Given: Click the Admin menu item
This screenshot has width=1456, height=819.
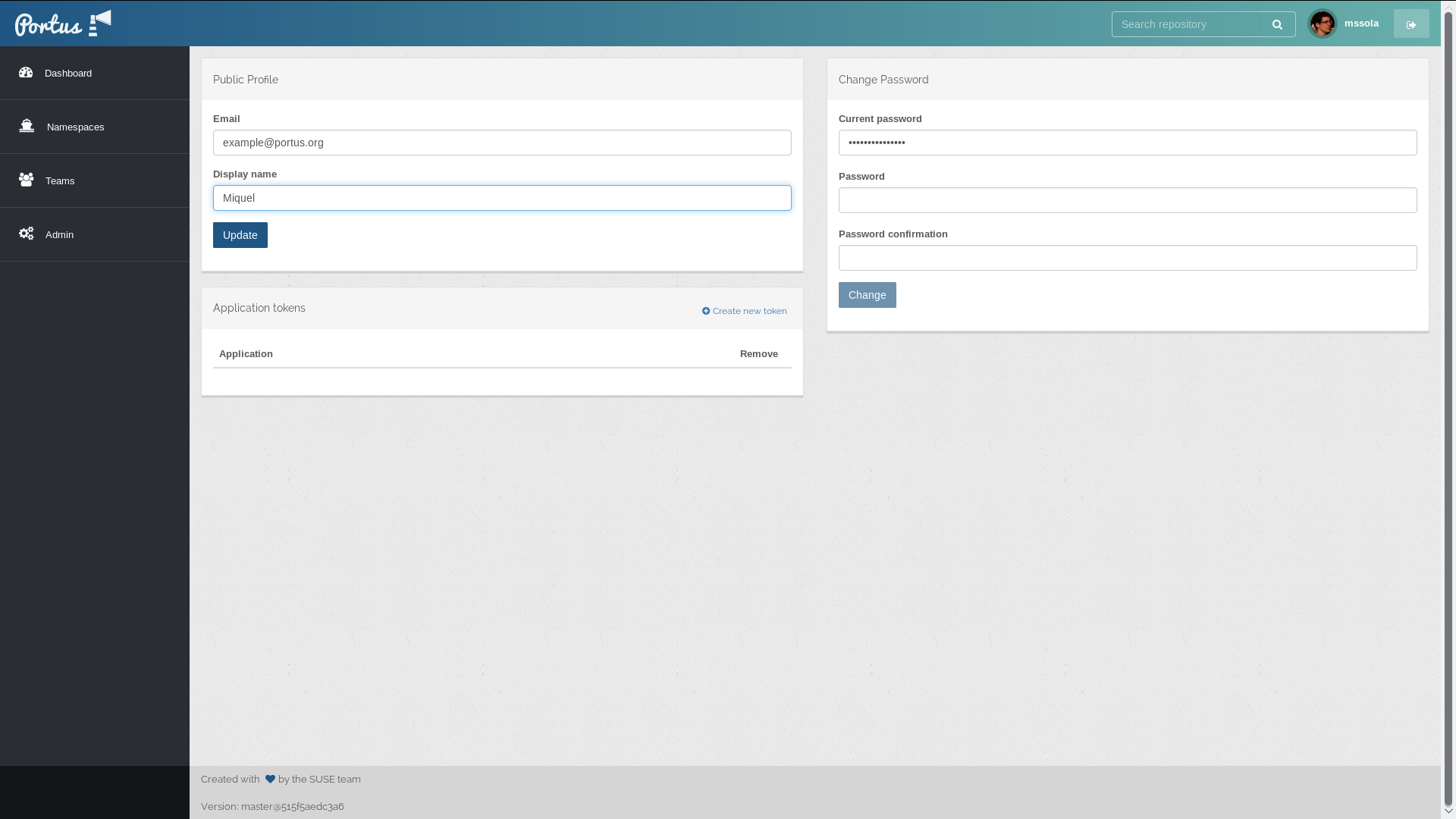Looking at the screenshot, I should tap(94, 234).
